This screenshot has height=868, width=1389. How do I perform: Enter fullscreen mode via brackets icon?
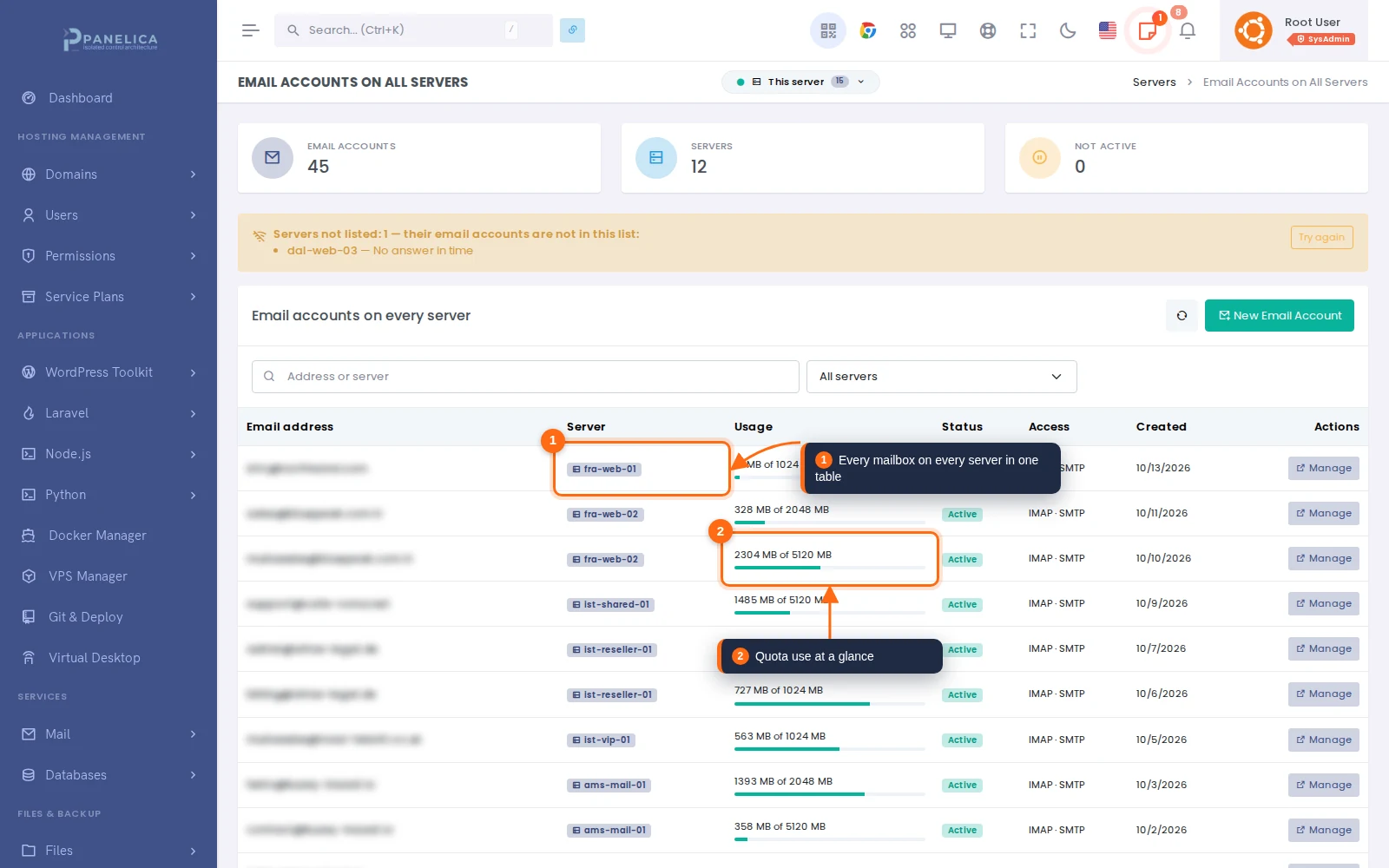tap(1028, 30)
